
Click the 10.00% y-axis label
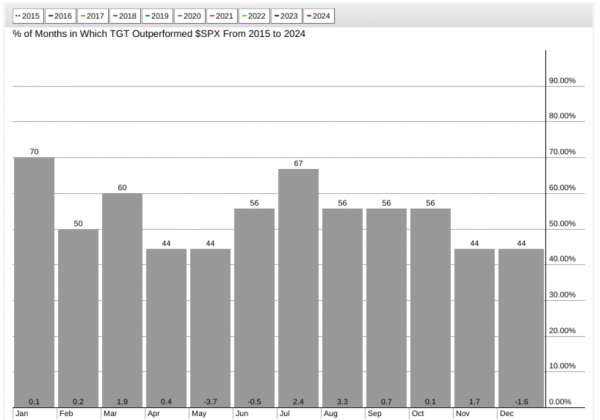[x=562, y=366]
